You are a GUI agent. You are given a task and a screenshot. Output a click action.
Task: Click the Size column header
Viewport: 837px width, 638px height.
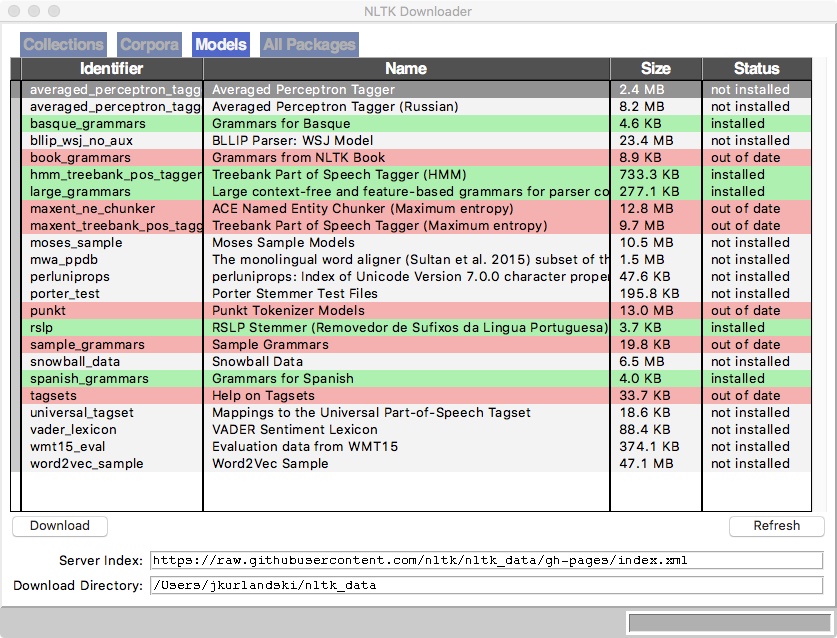(x=656, y=68)
